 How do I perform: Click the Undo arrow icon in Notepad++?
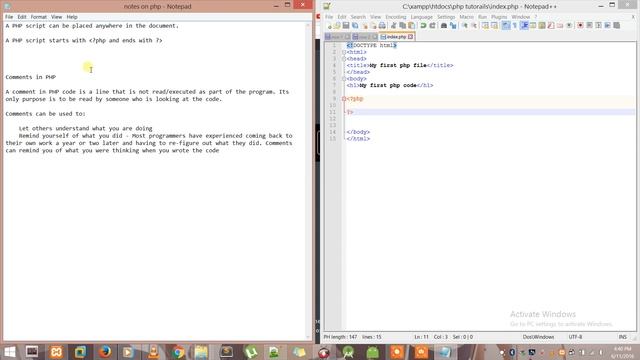pyautogui.click(x=423, y=26)
